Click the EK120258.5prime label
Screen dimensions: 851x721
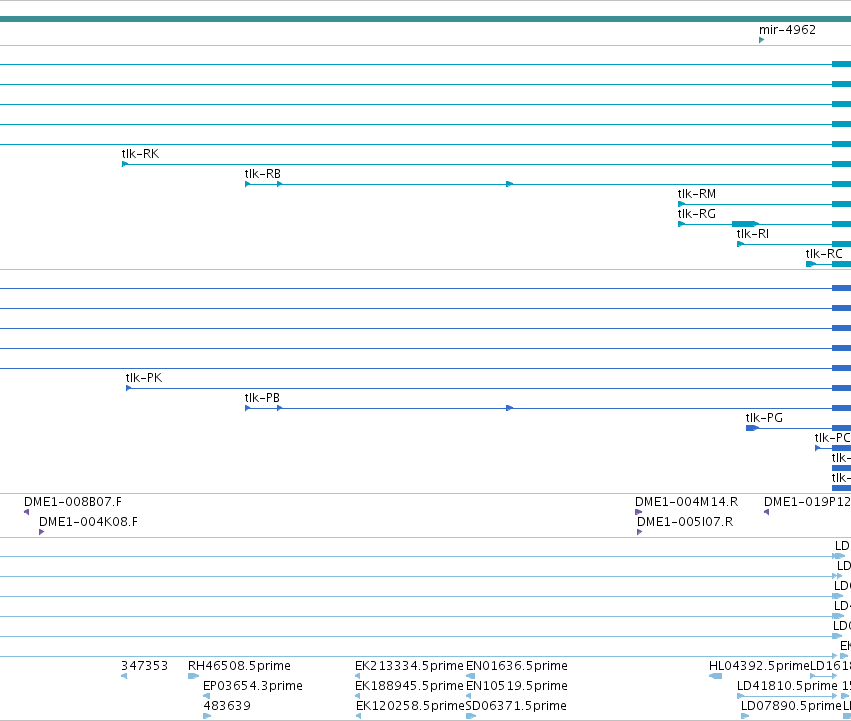tap(410, 706)
